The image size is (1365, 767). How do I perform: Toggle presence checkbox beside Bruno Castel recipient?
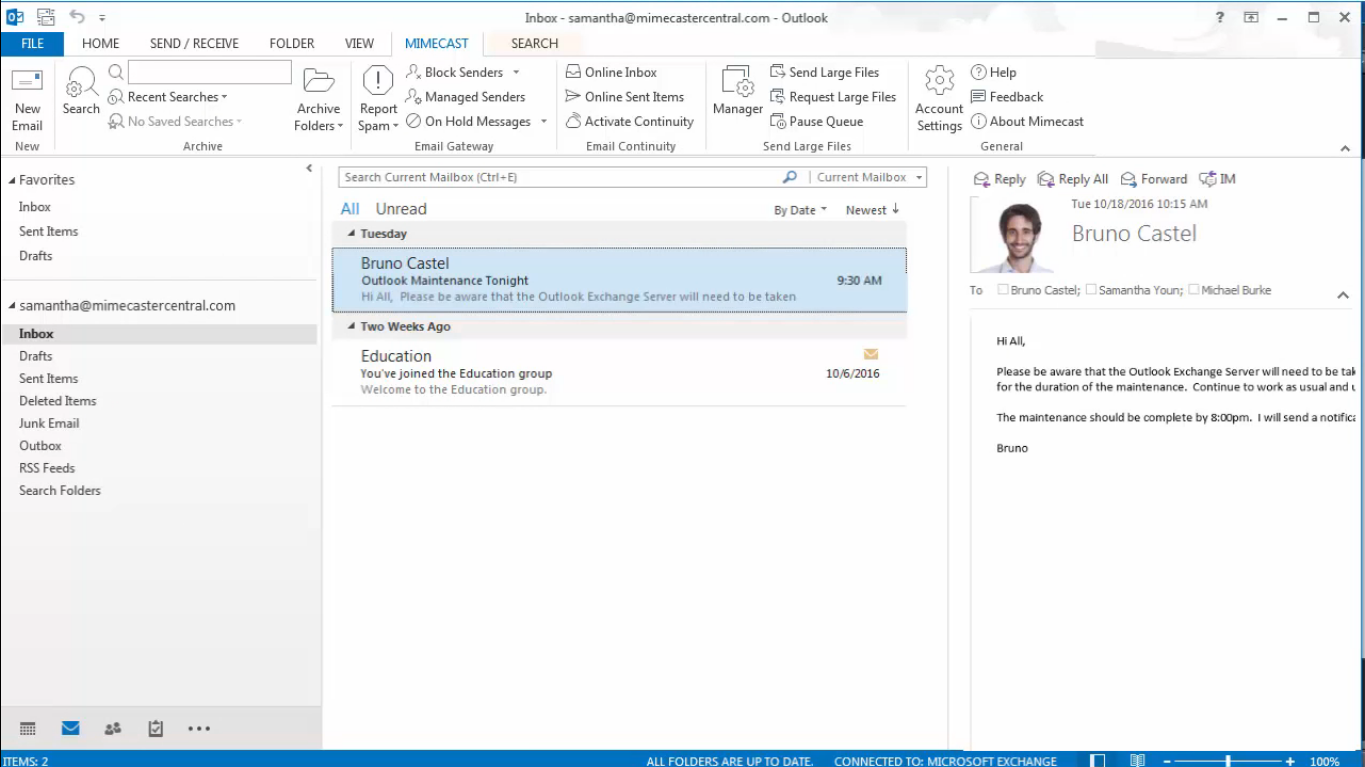(x=1003, y=290)
